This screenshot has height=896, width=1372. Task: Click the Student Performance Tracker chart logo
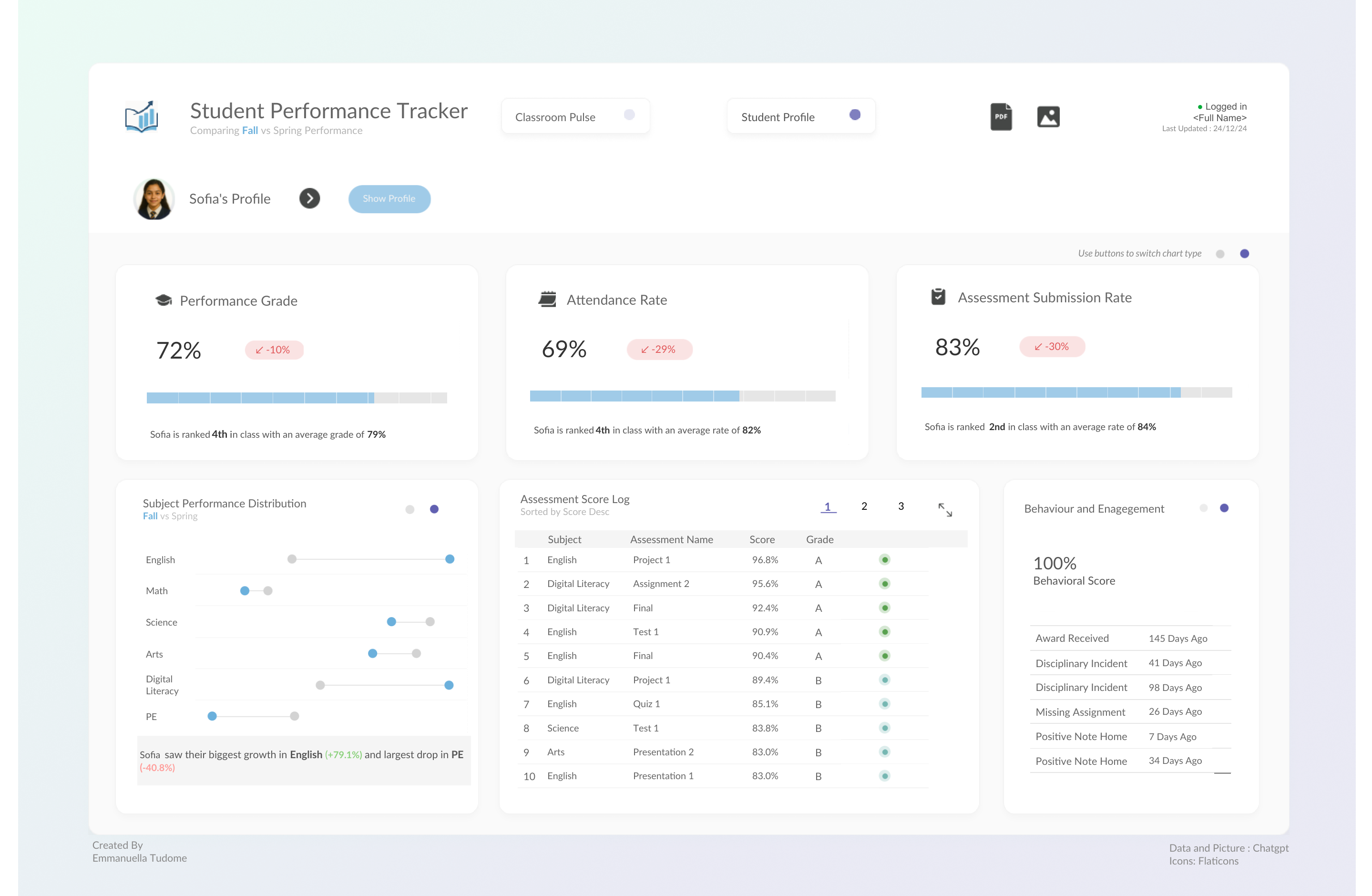(x=142, y=116)
